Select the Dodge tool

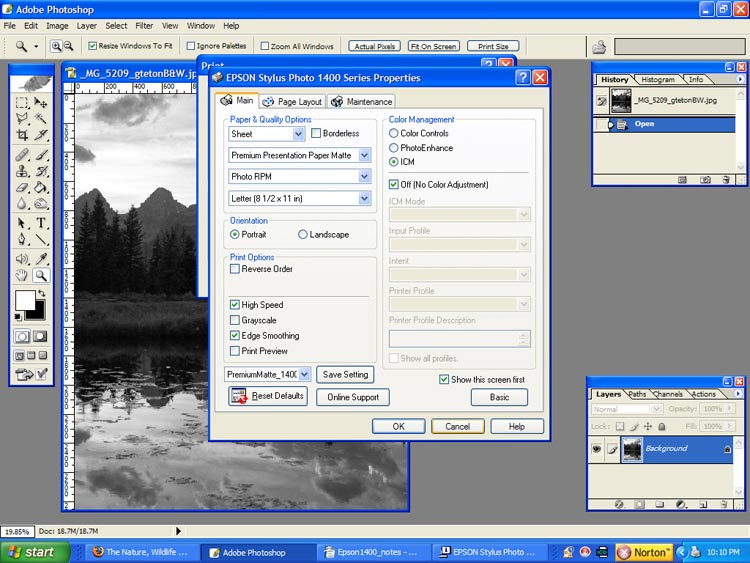(41, 204)
